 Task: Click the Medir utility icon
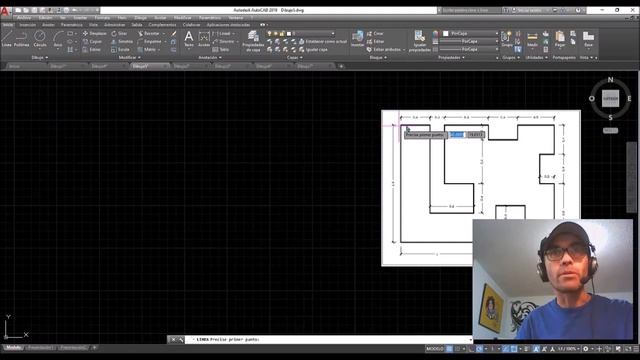click(532, 39)
